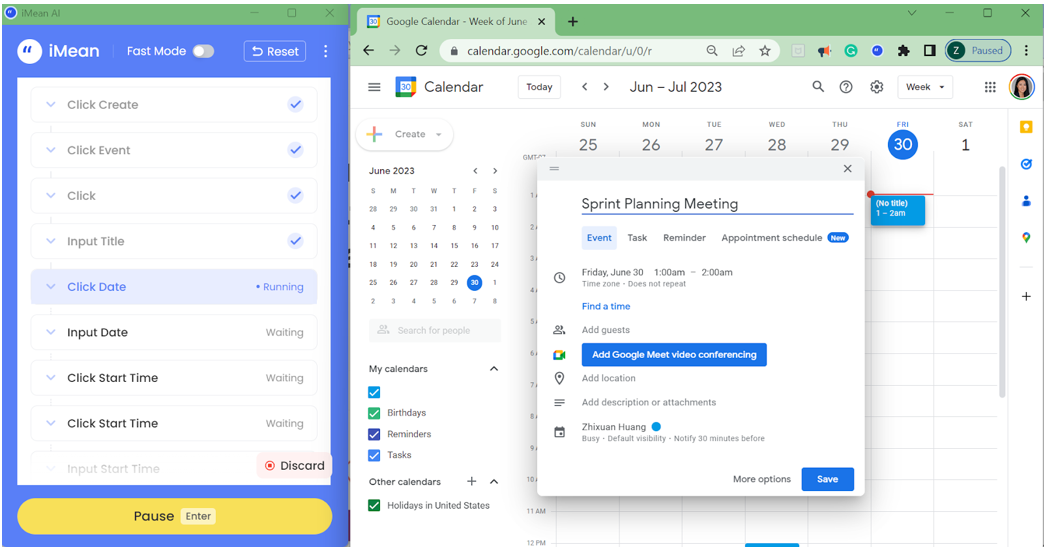Uncheck Holidays in United States calendar
This screenshot has height=547, width=1045.
[x=374, y=505]
